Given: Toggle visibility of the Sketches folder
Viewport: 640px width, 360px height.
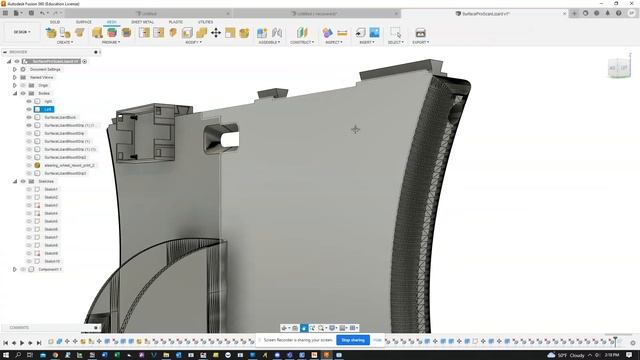Looking at the screenshot, I should pyautogui.click(x=23, y=181).
